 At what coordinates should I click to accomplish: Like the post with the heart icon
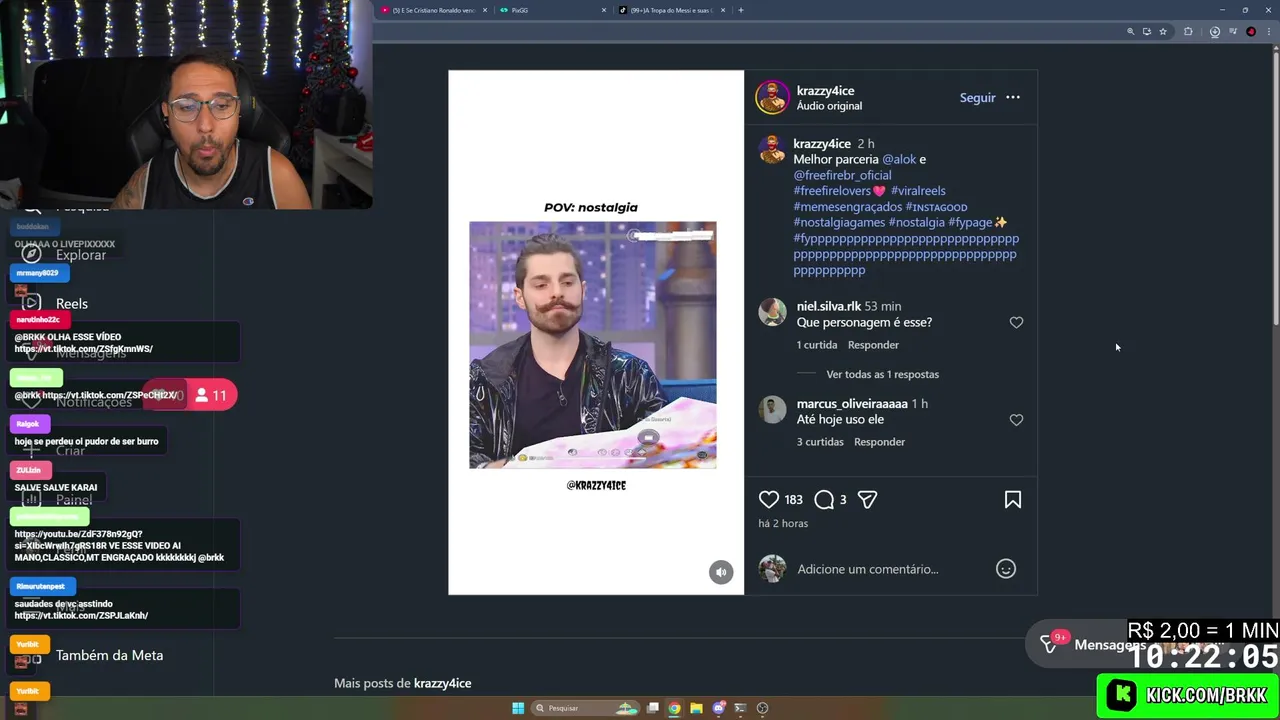(768, 499)
